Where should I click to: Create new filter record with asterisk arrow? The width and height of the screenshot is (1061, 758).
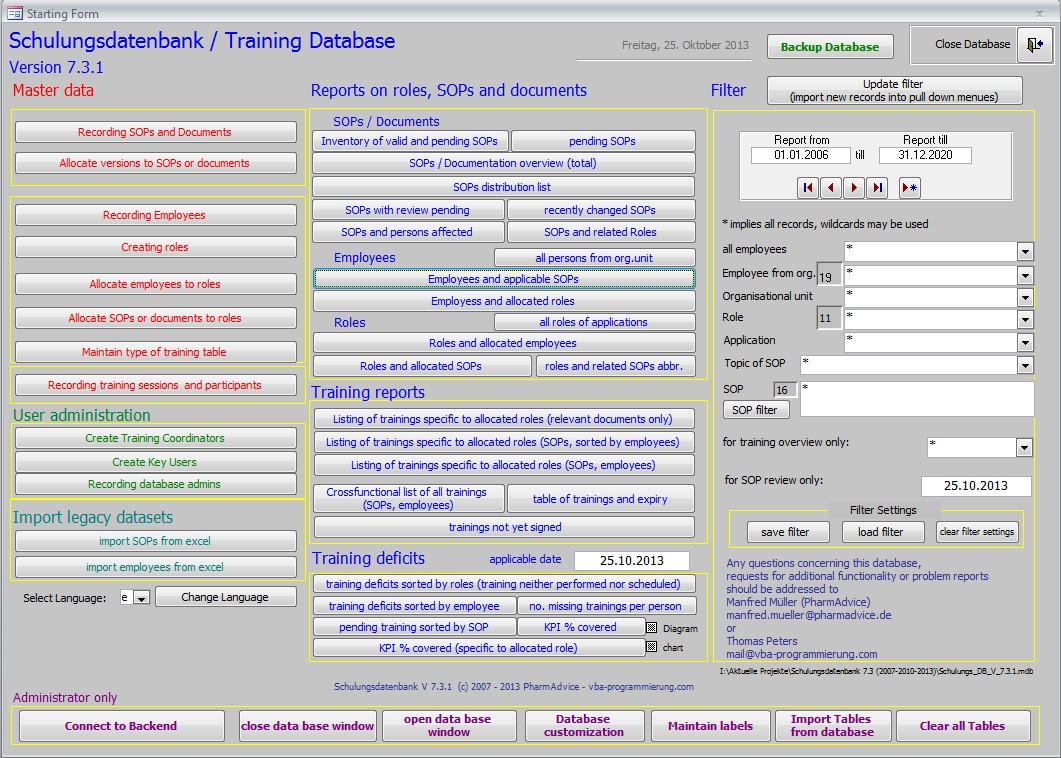[x=909, y=187]
